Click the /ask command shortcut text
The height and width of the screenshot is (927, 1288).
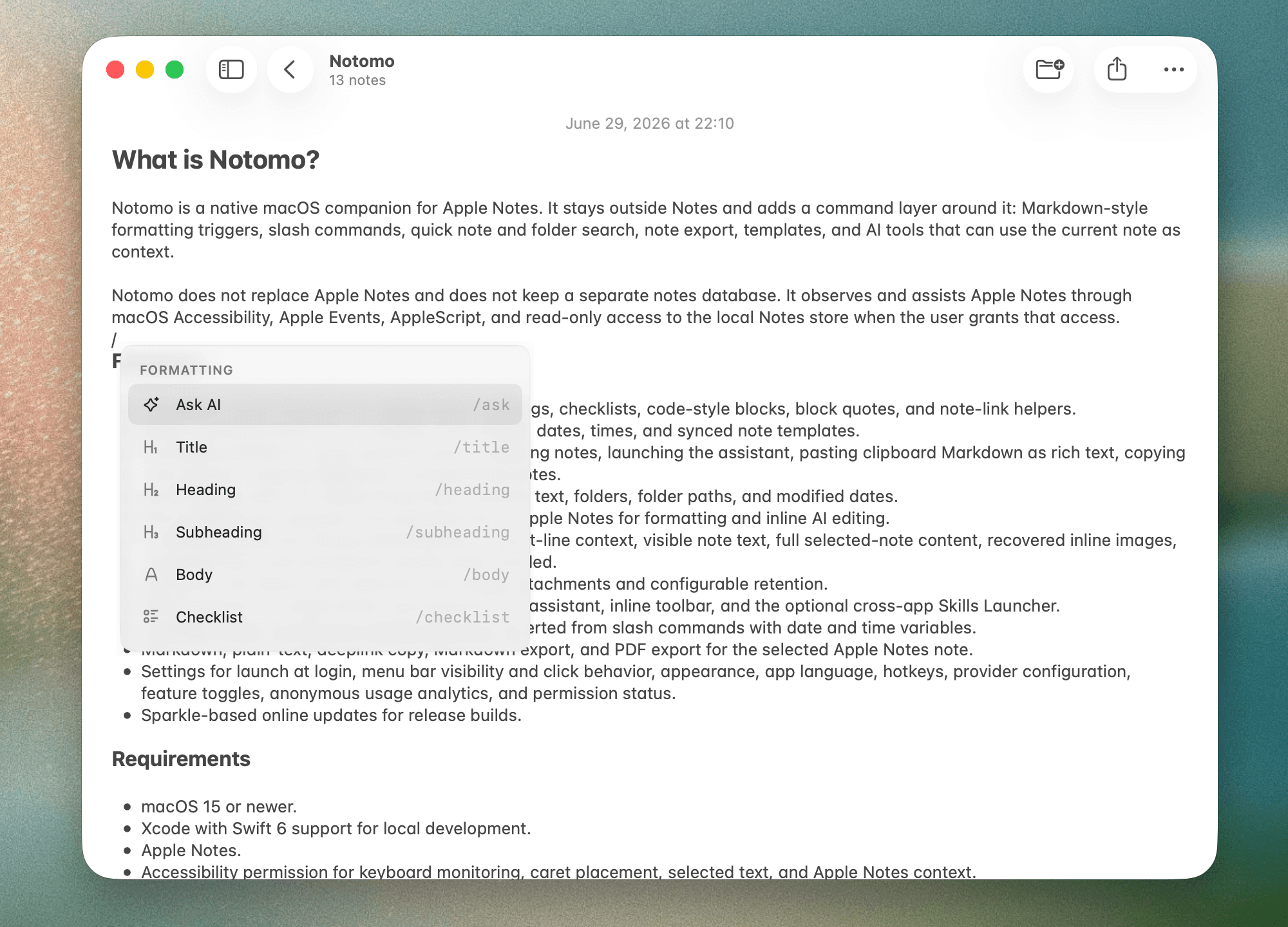[491, 405]
